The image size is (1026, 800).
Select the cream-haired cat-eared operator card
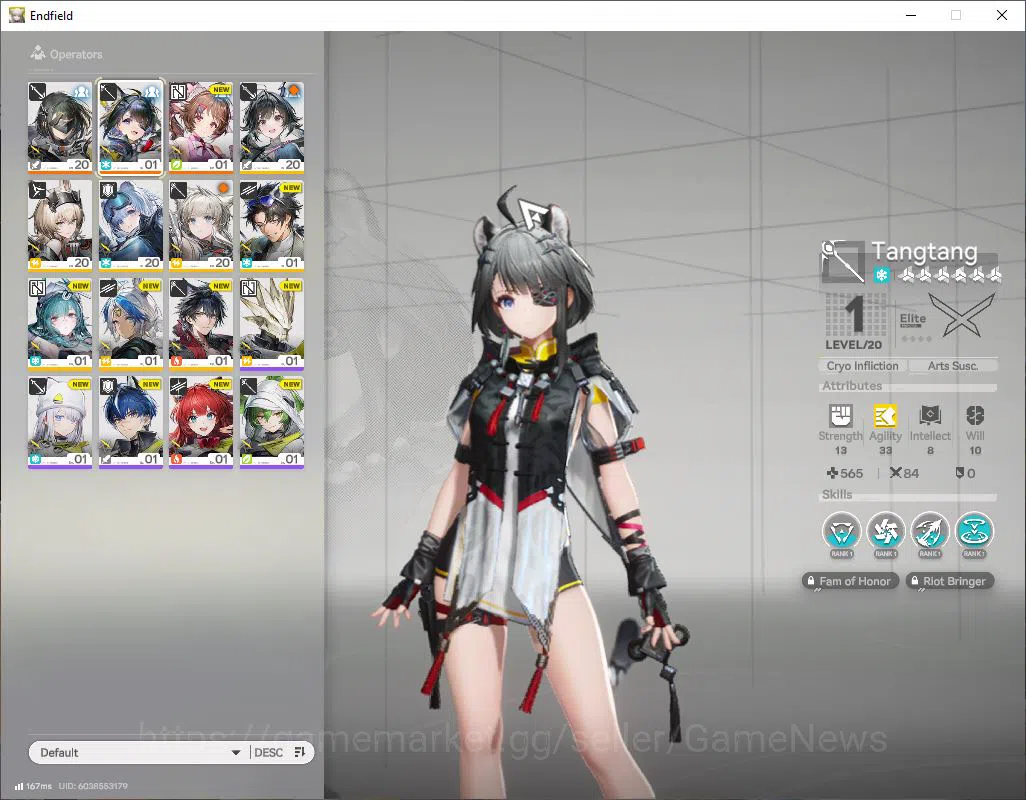tap(201, 226)
